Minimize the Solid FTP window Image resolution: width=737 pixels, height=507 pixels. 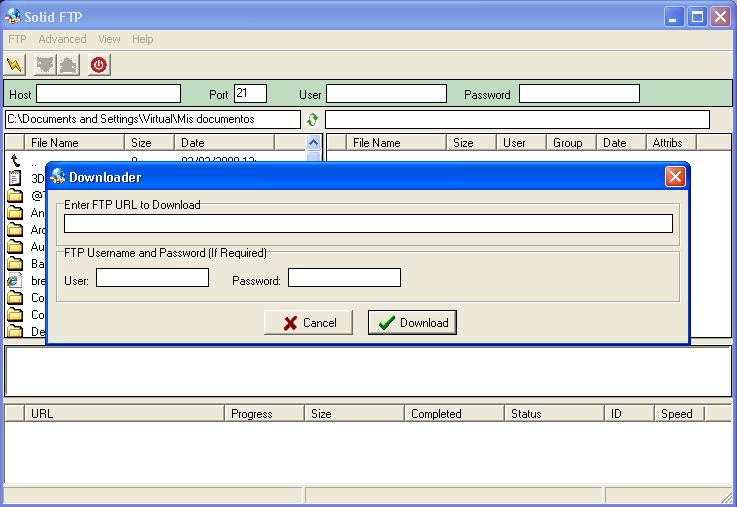674,17
